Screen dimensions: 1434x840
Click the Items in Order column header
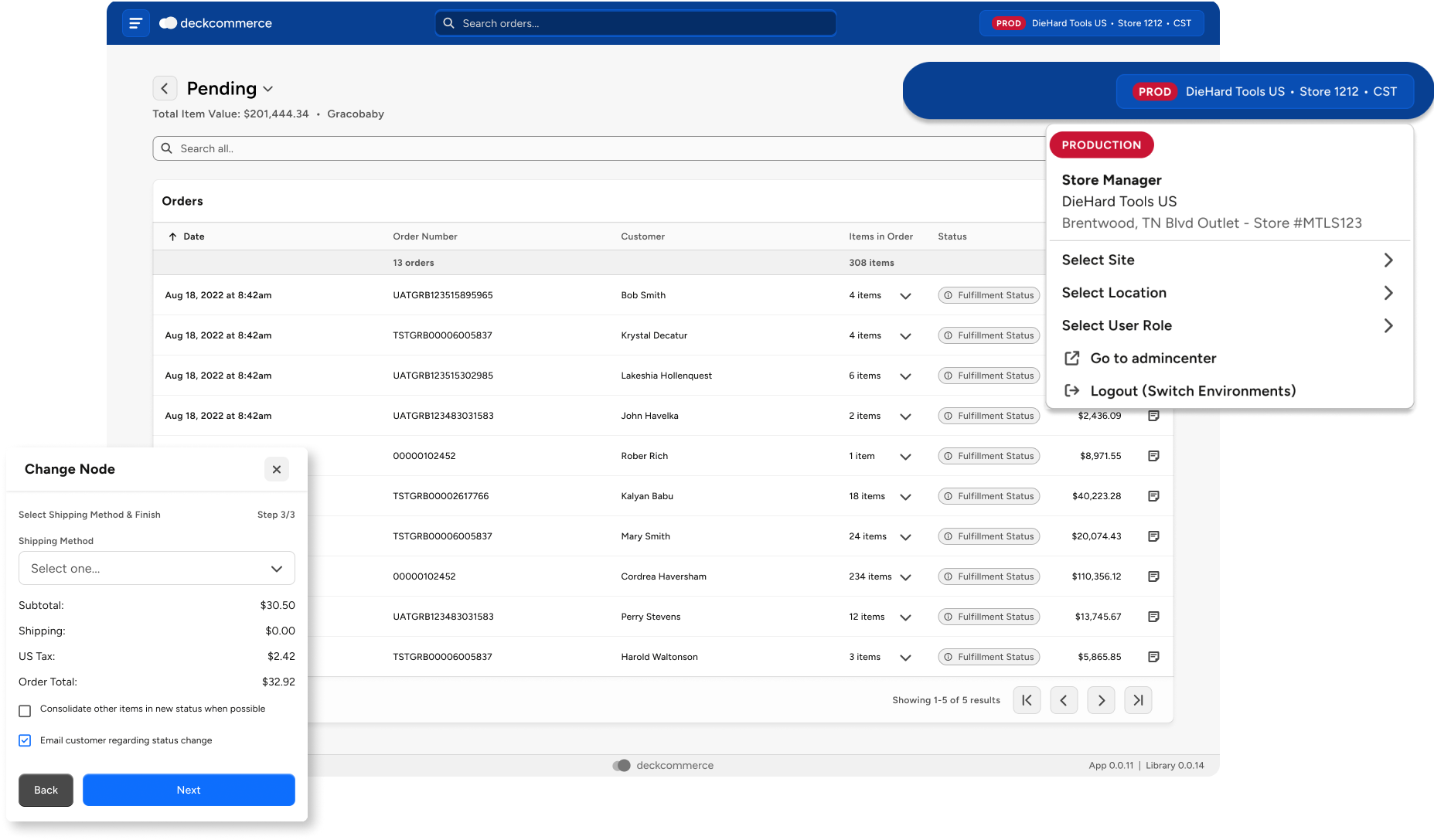pos(881,236)
